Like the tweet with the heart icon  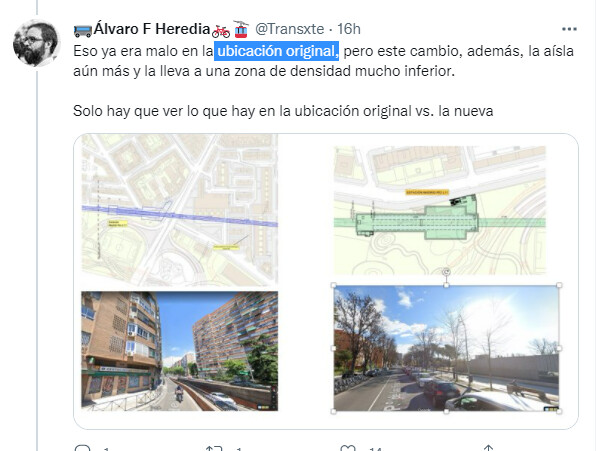[x=348, y=448]
